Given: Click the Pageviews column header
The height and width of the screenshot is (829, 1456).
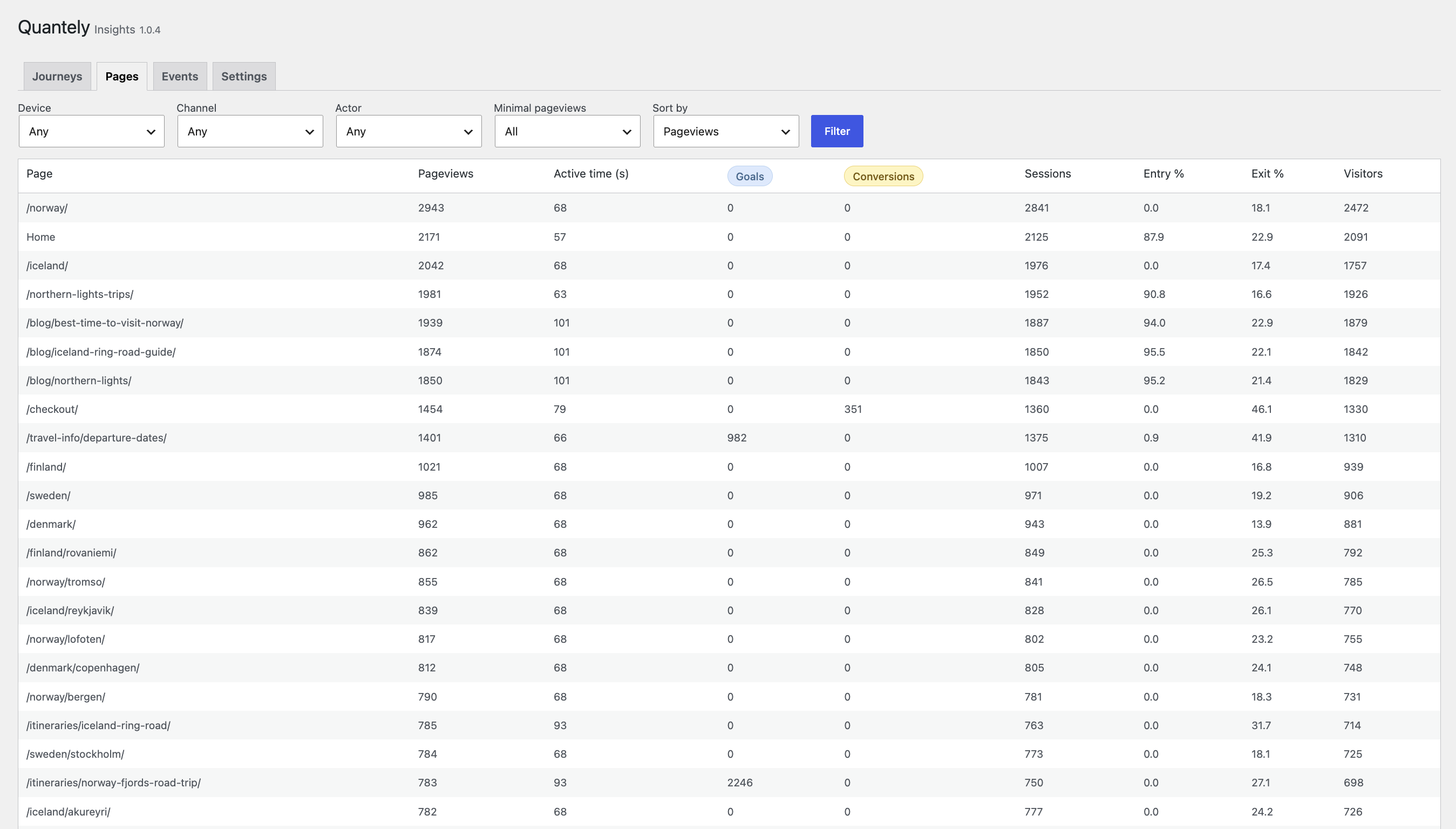Looking at the screenshot, I should [446, 174].
